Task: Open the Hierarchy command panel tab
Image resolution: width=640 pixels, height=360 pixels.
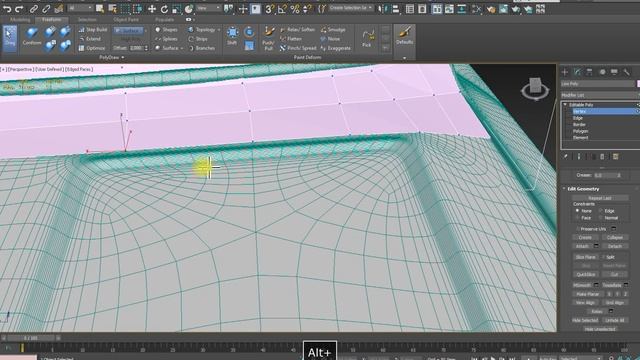Action: coord(589,72)
